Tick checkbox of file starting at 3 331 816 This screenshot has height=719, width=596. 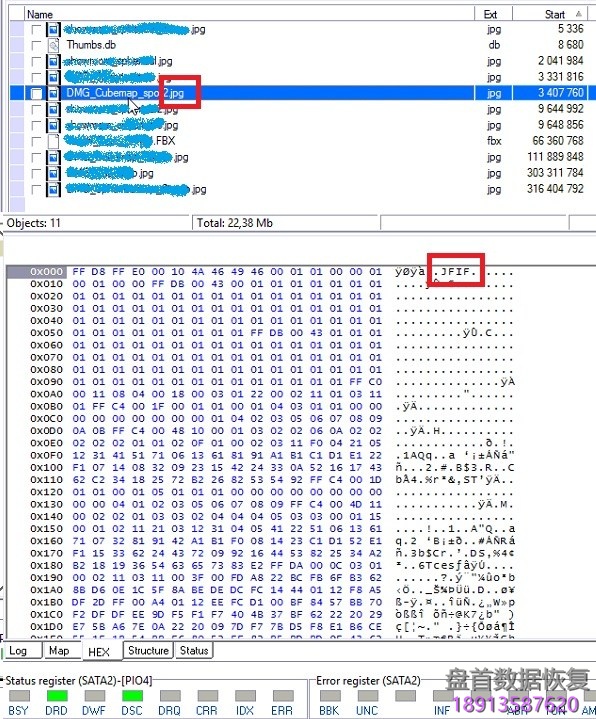click(36, 77)
